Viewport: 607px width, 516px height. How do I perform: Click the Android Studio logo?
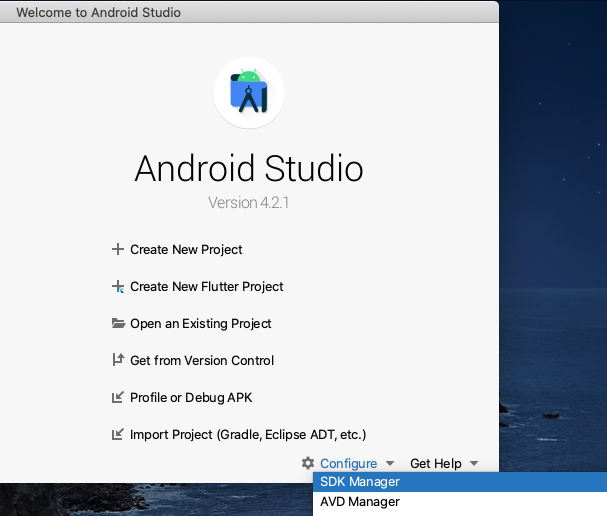coord(249,93)
